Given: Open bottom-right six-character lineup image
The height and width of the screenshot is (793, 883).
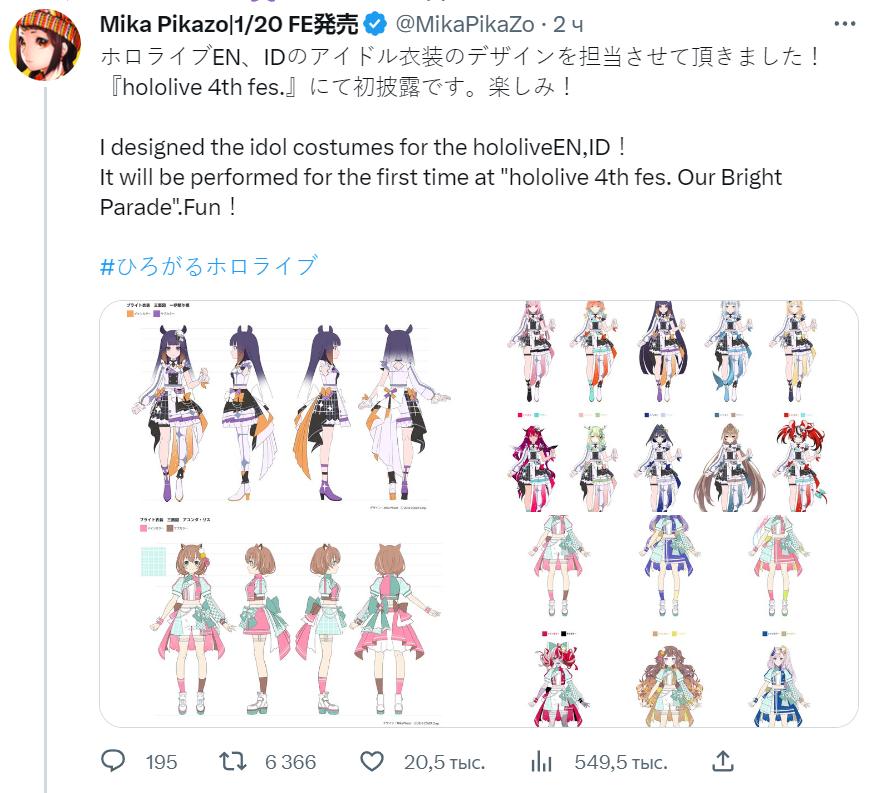Looking at the screenshot, I should [x=669, y=621].
